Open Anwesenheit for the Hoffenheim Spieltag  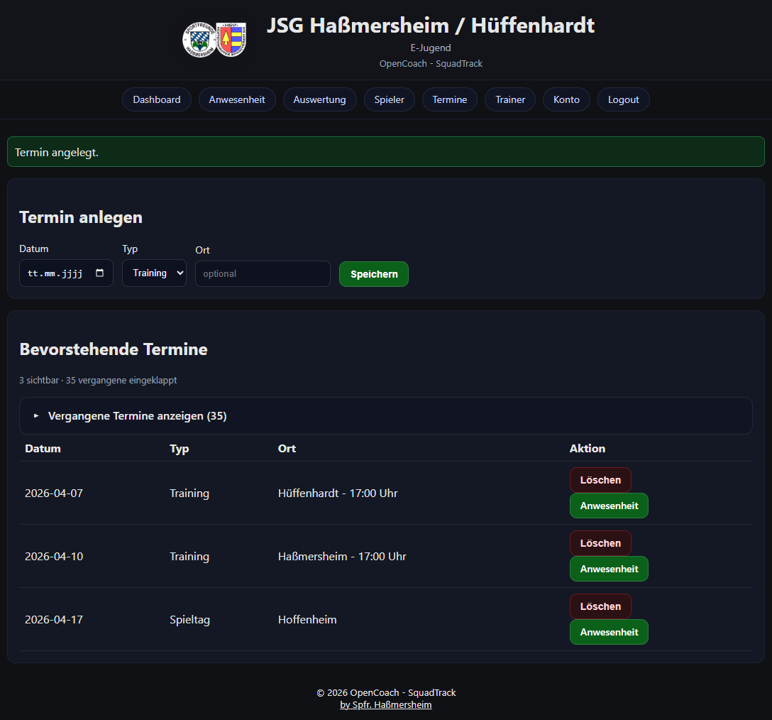click(609, 632)
